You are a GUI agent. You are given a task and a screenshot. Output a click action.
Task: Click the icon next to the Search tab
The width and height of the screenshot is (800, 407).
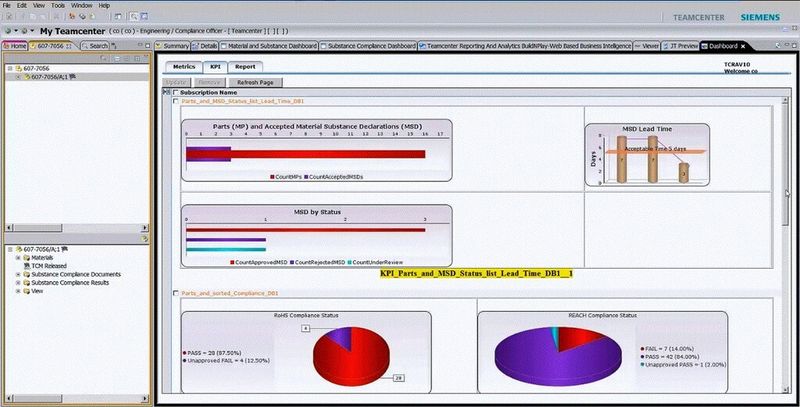[x=114, y=46]
